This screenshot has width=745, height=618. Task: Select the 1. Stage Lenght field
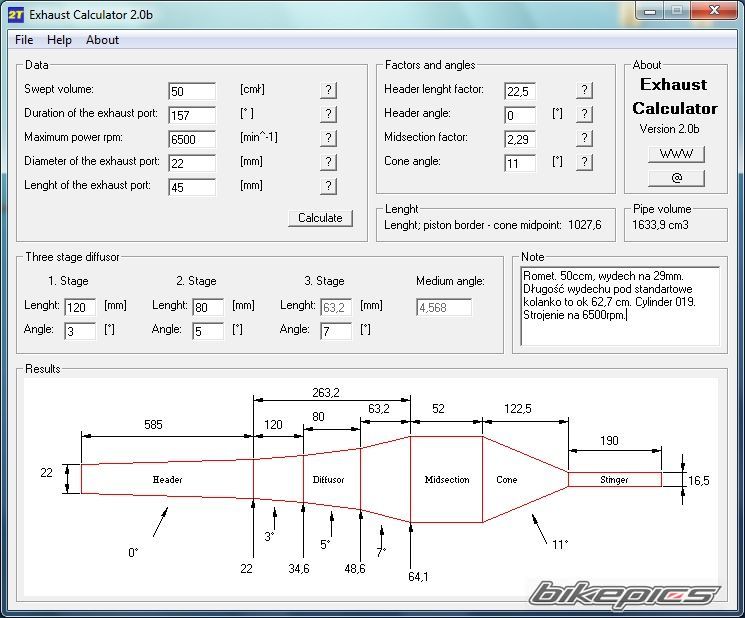pos(80,307)
